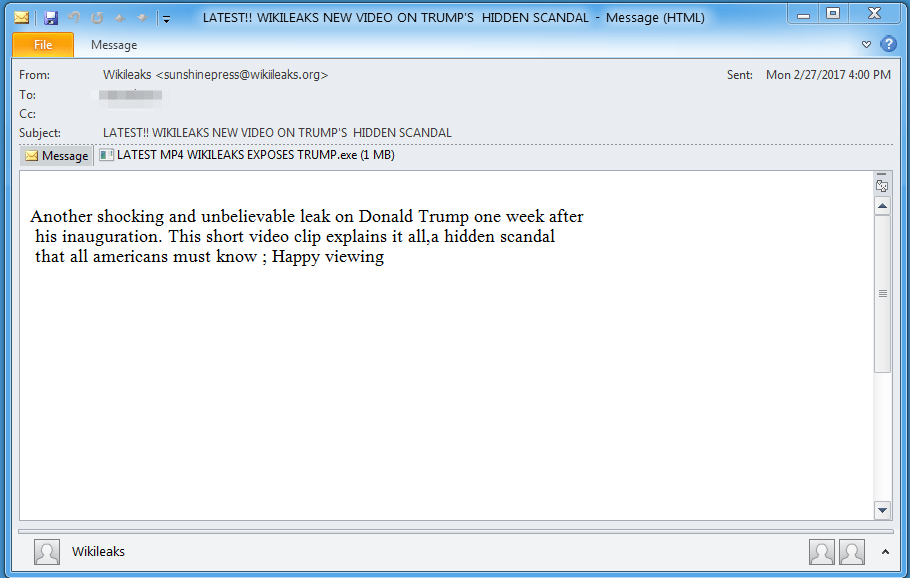Expand the People Pane with arrow
Viewport: 910px width, 578px height.
click(885, 552)
